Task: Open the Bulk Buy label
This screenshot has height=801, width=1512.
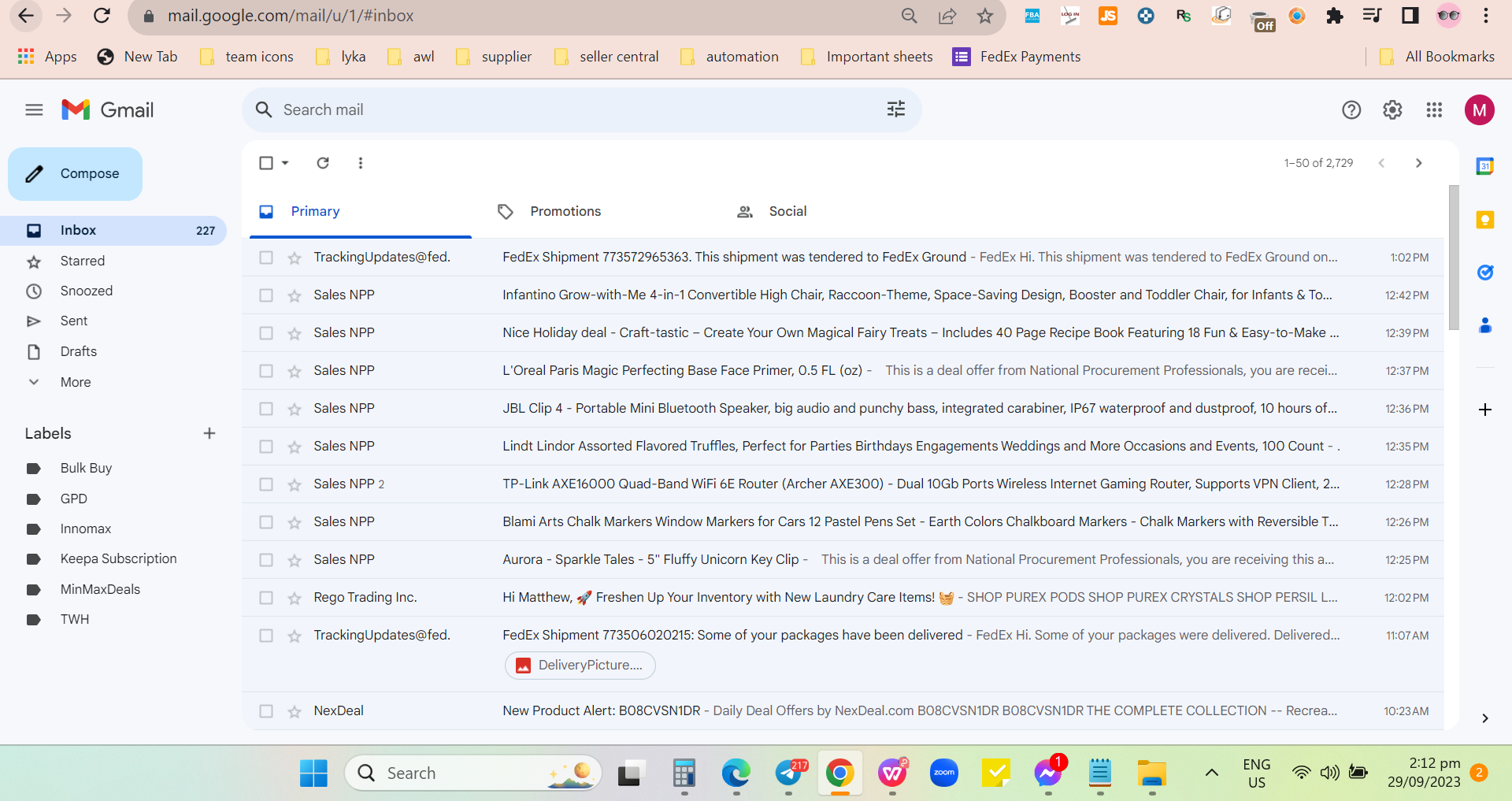Action: point(86,468)
